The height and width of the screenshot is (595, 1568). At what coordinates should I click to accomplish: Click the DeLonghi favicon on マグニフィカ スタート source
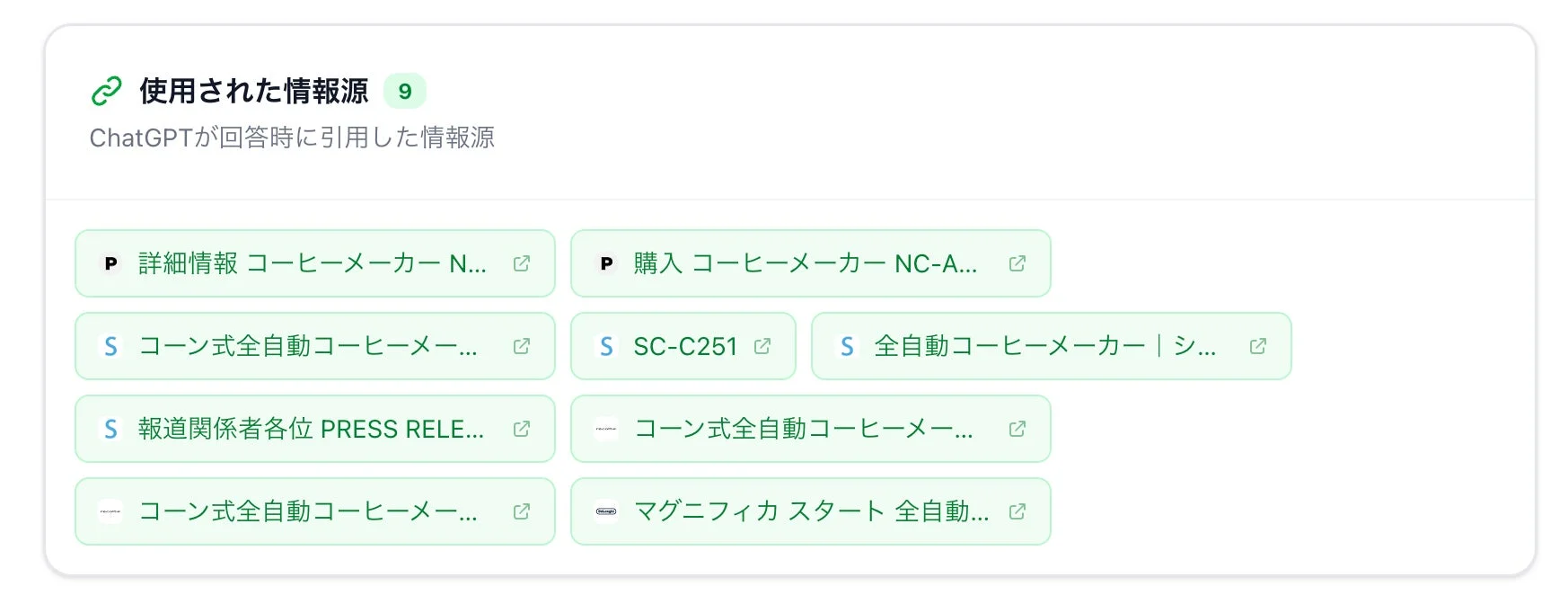pyautogui.click(x=607, y=511)
